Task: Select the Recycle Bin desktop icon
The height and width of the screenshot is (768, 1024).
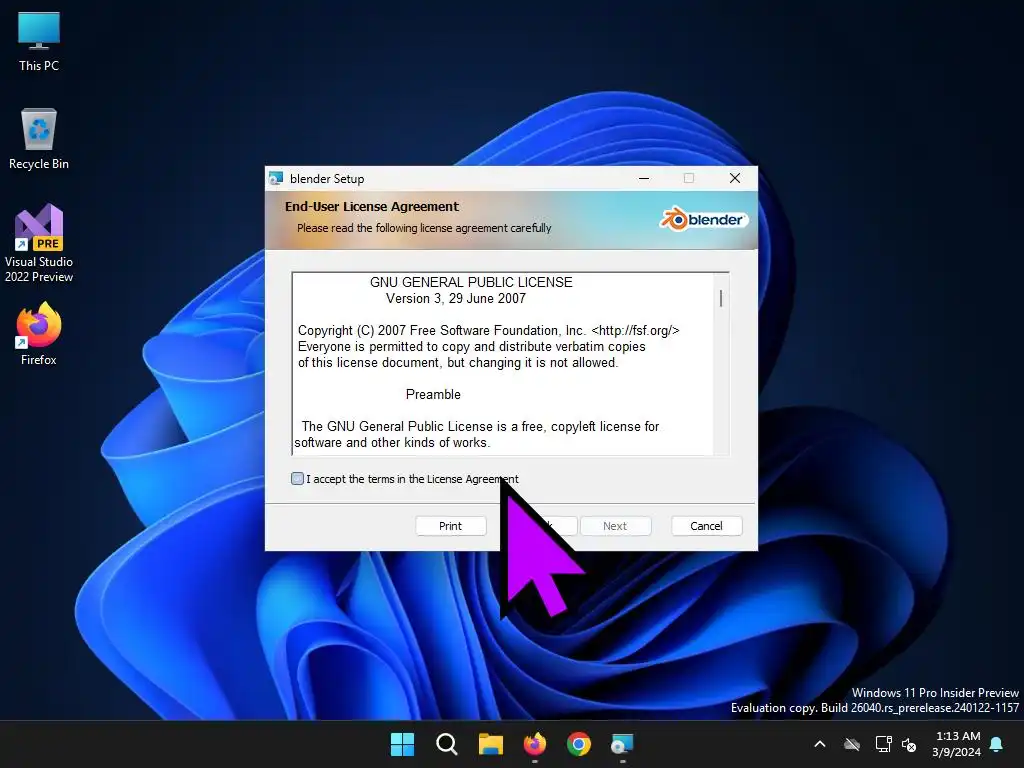Action: [39, 140]
